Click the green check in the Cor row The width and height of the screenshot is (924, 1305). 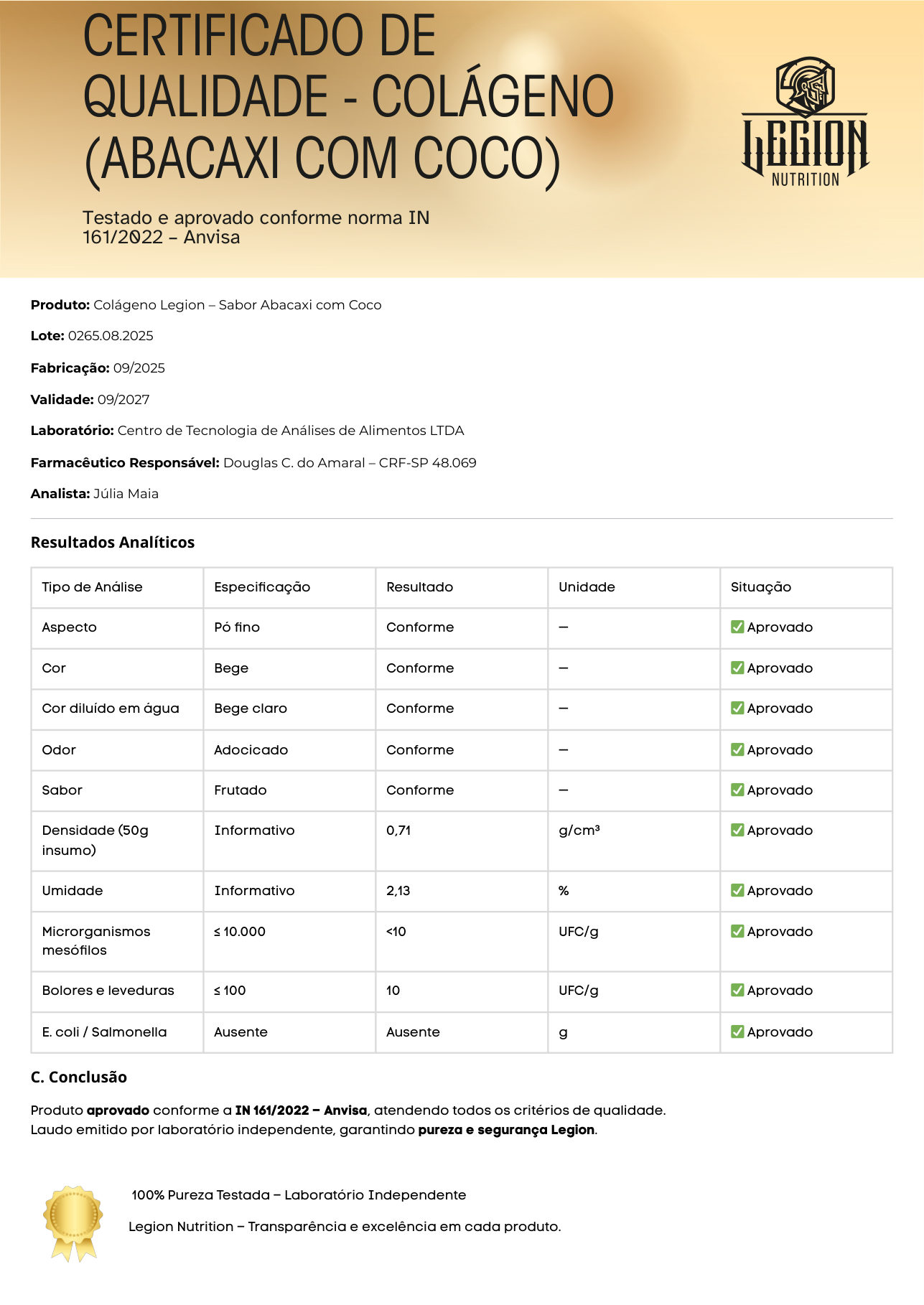tap(737, 668)
